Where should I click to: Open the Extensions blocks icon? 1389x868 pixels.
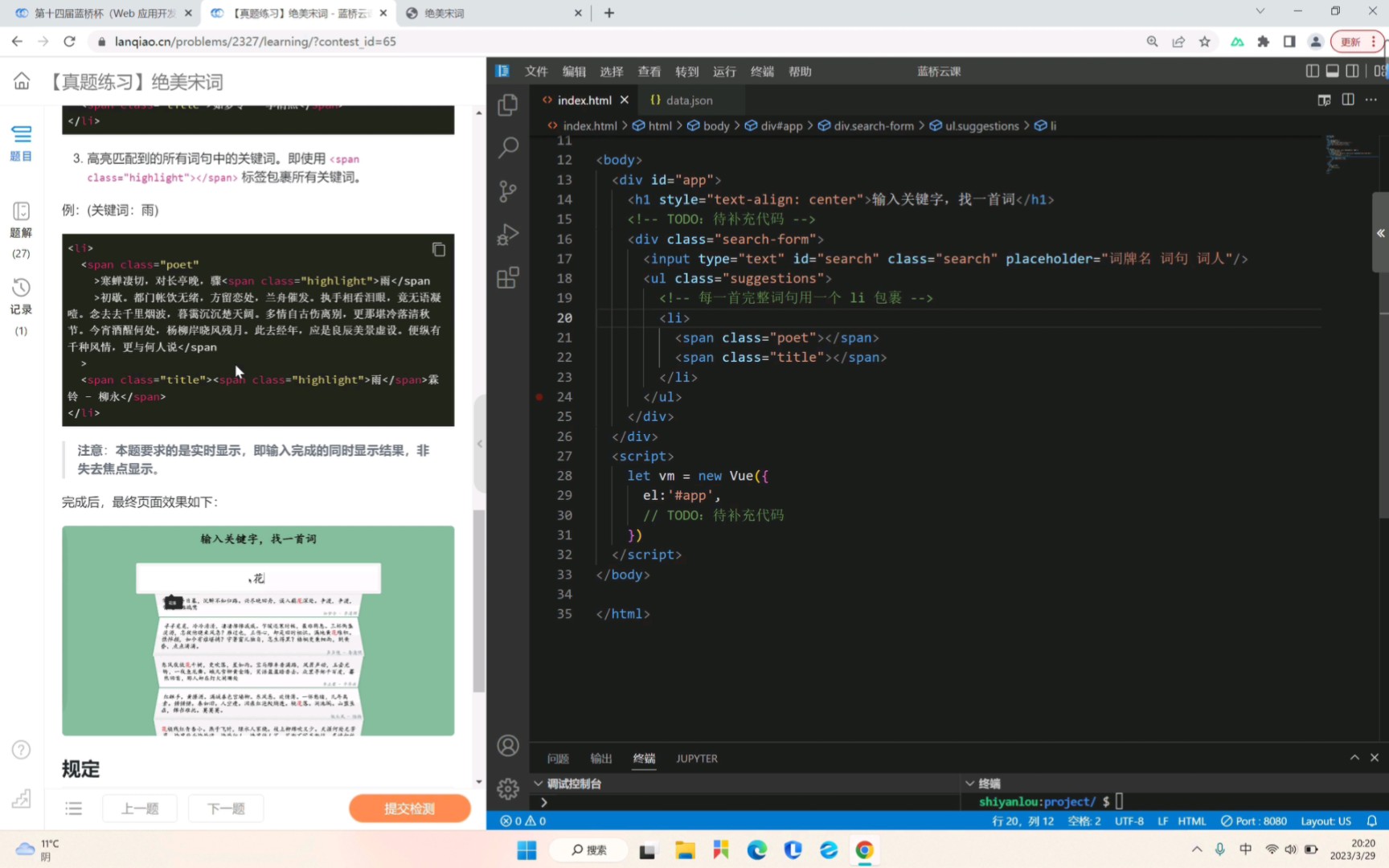508,278
